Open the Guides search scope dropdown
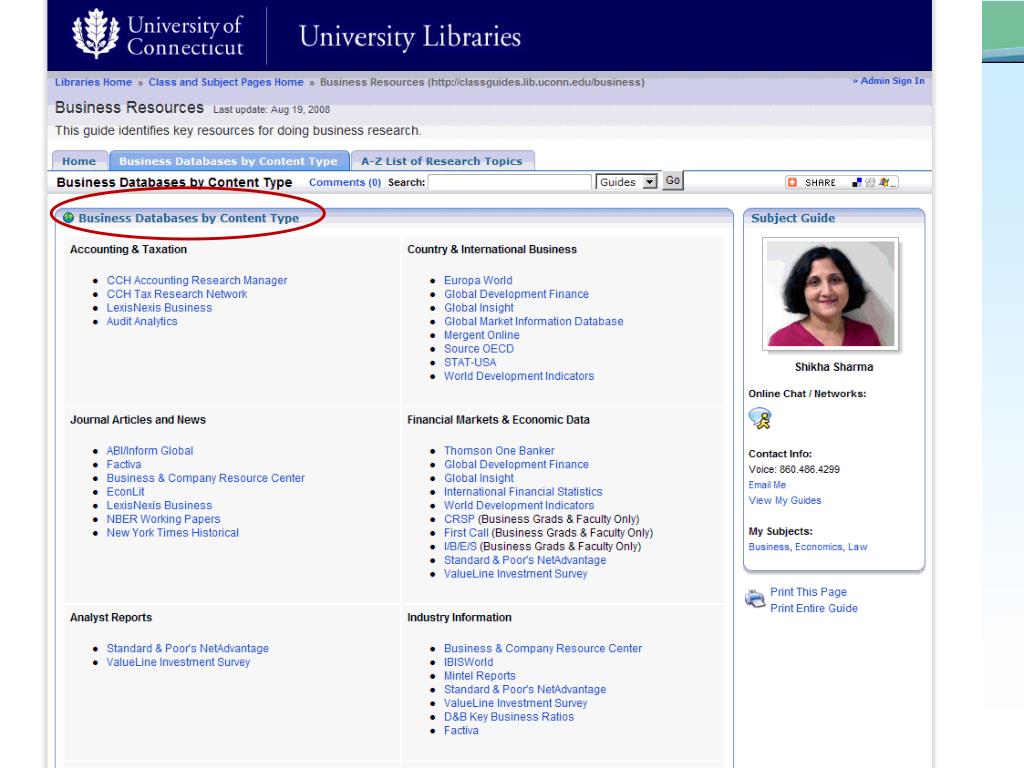The height and width of the screenshot is (768, 1024). pos(626,182)
